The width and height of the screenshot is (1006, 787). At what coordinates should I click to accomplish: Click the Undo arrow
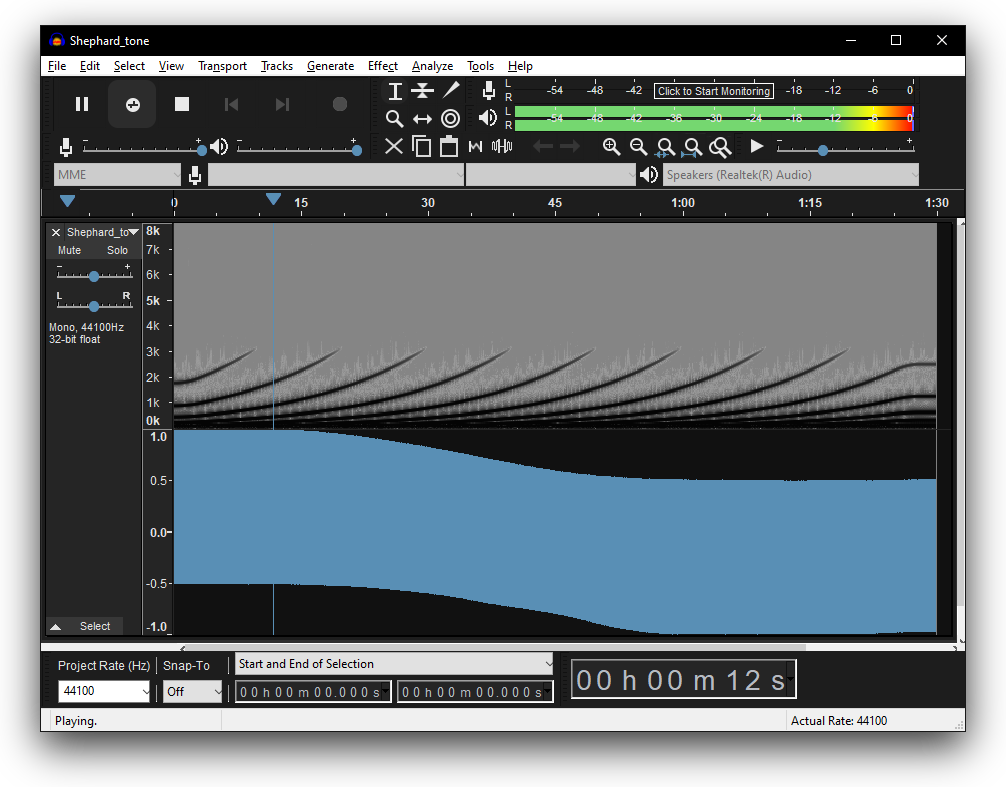[x=543, y=147]
